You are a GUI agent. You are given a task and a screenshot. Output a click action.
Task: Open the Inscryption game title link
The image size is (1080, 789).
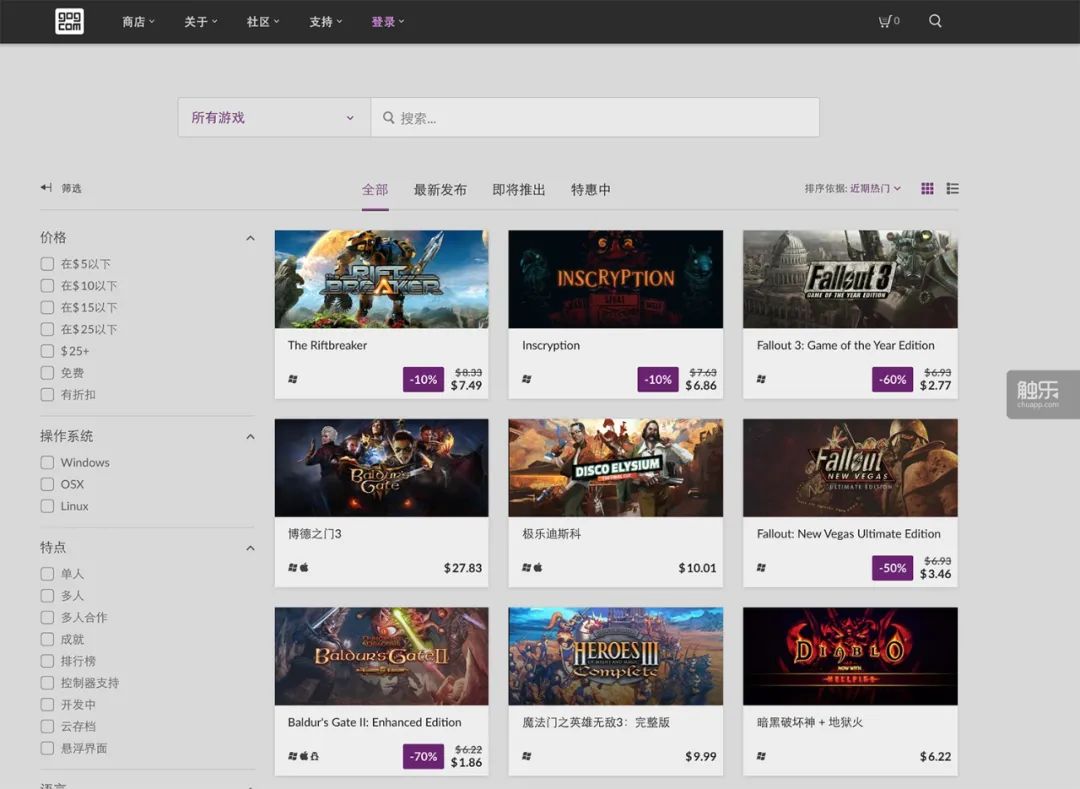[x=551, y=346]
